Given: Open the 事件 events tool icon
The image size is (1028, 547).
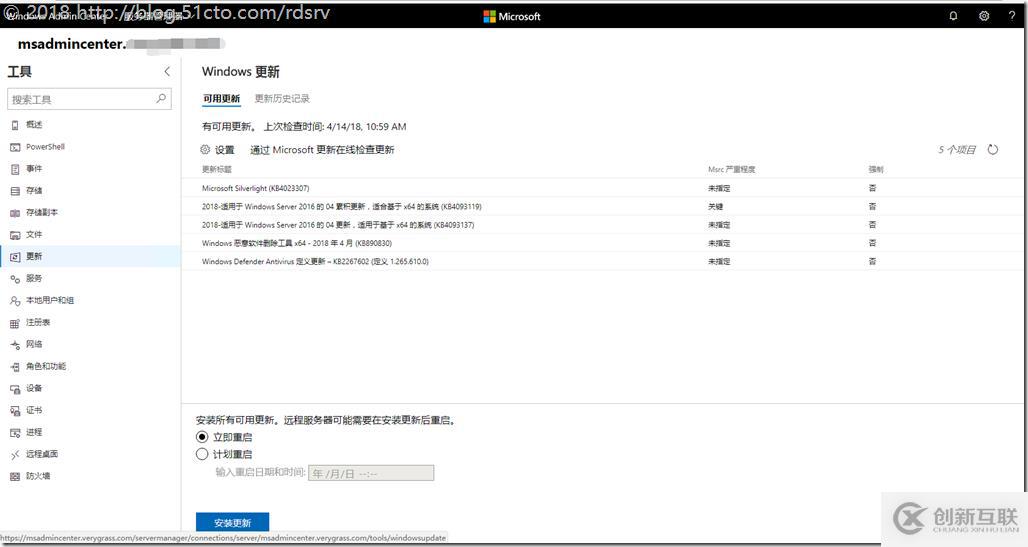Looking at the screenshot, I should [x=15, y=169].
